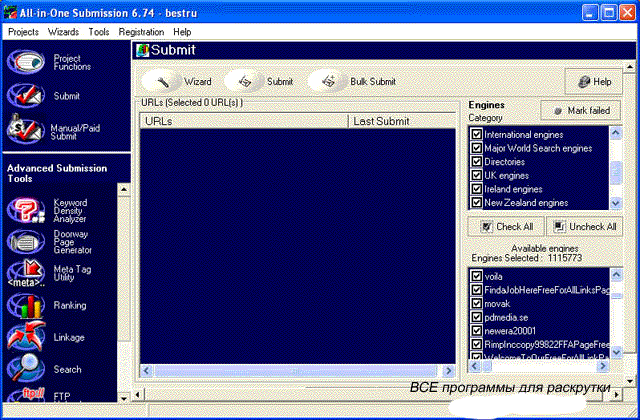
Task: Toggle Ireland engines checkbox
Action: coord(476,189)
